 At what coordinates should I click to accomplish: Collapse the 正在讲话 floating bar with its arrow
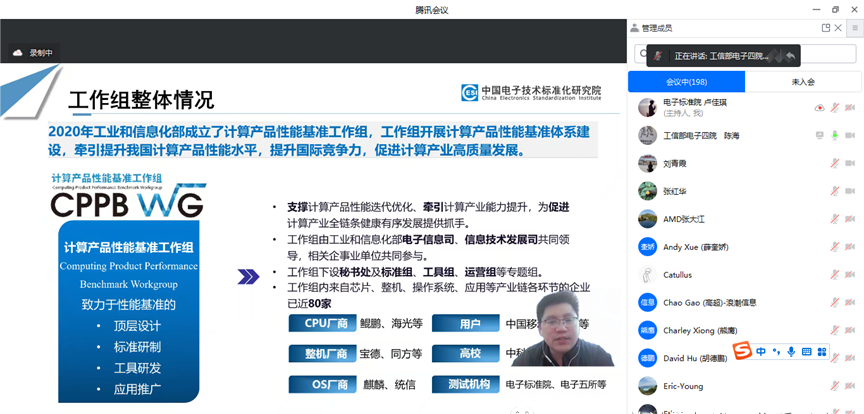coord(790,56)
